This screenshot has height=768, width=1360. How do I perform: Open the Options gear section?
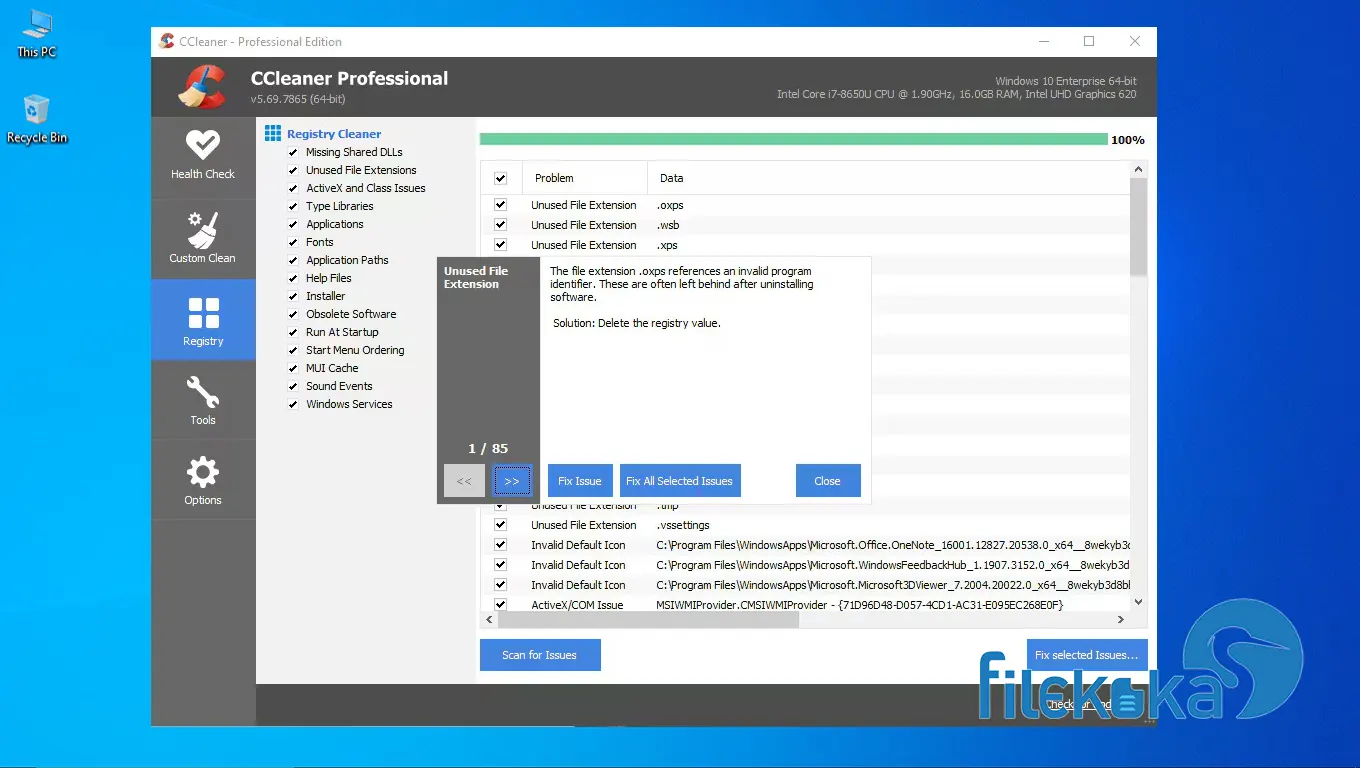tap(203, 480)
